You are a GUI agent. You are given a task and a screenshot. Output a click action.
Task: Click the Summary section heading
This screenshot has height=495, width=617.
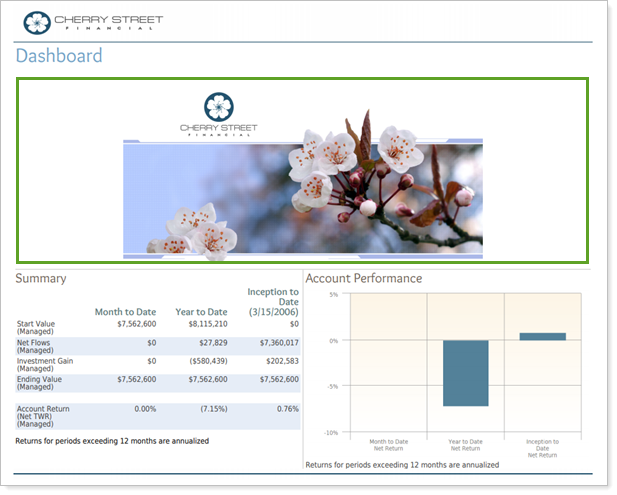(41, 279)
